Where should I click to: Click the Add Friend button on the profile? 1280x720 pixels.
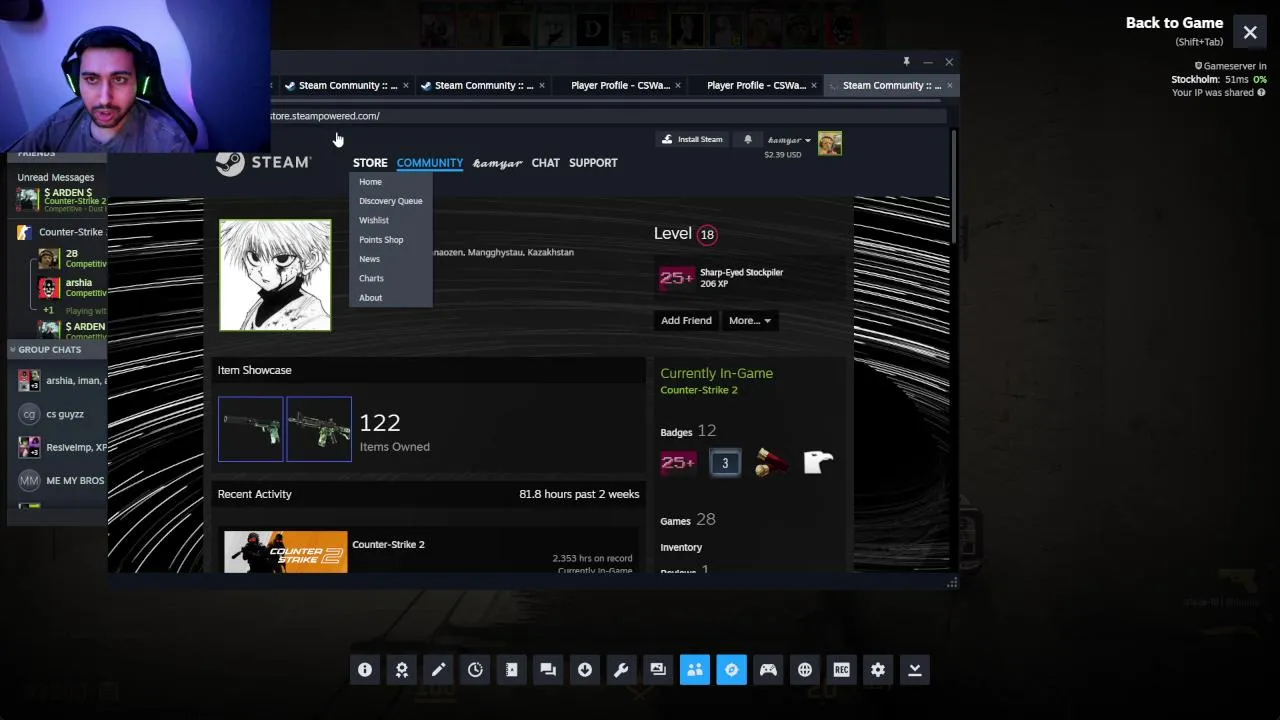pos(686,320)
